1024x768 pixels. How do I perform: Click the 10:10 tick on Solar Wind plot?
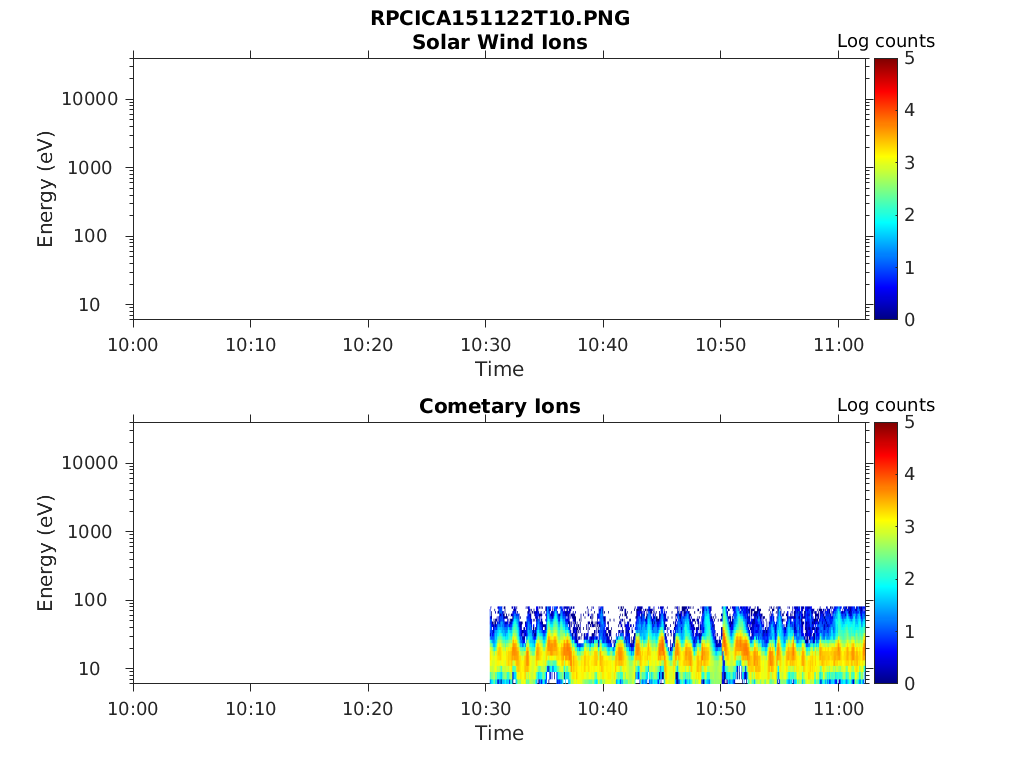click(251, 345)
